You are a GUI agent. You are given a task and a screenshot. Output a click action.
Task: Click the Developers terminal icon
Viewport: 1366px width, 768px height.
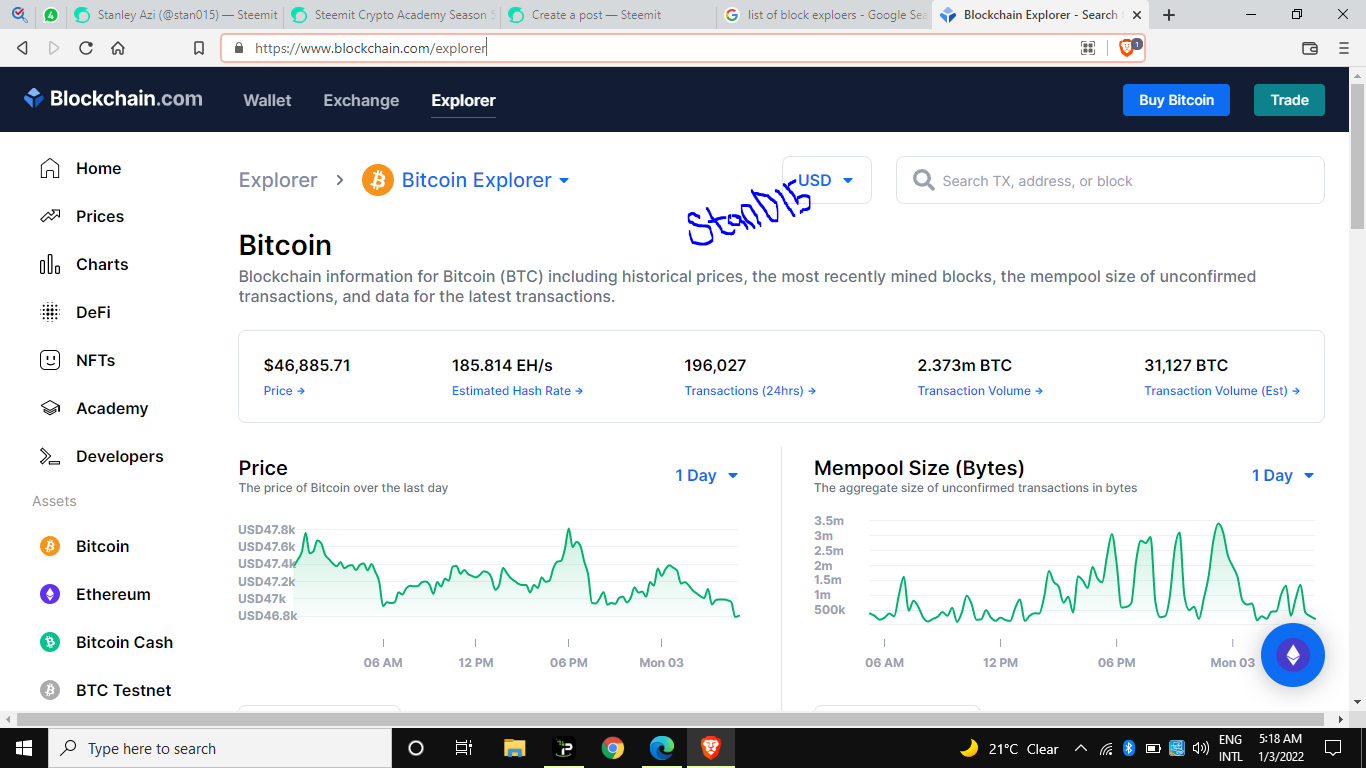pos(50,456)
